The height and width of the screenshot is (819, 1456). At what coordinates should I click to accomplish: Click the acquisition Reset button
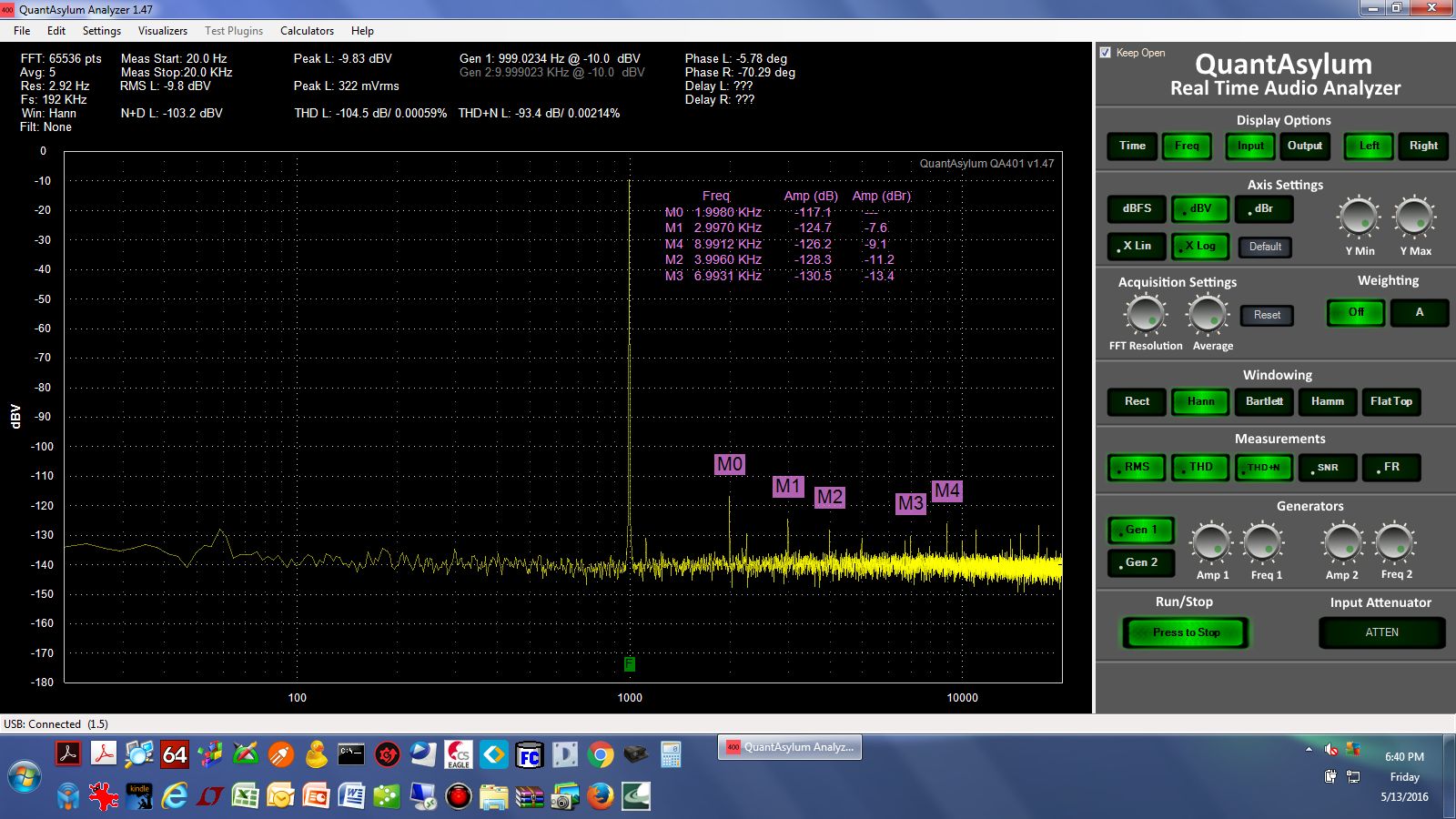click(x=1267, y=315)
